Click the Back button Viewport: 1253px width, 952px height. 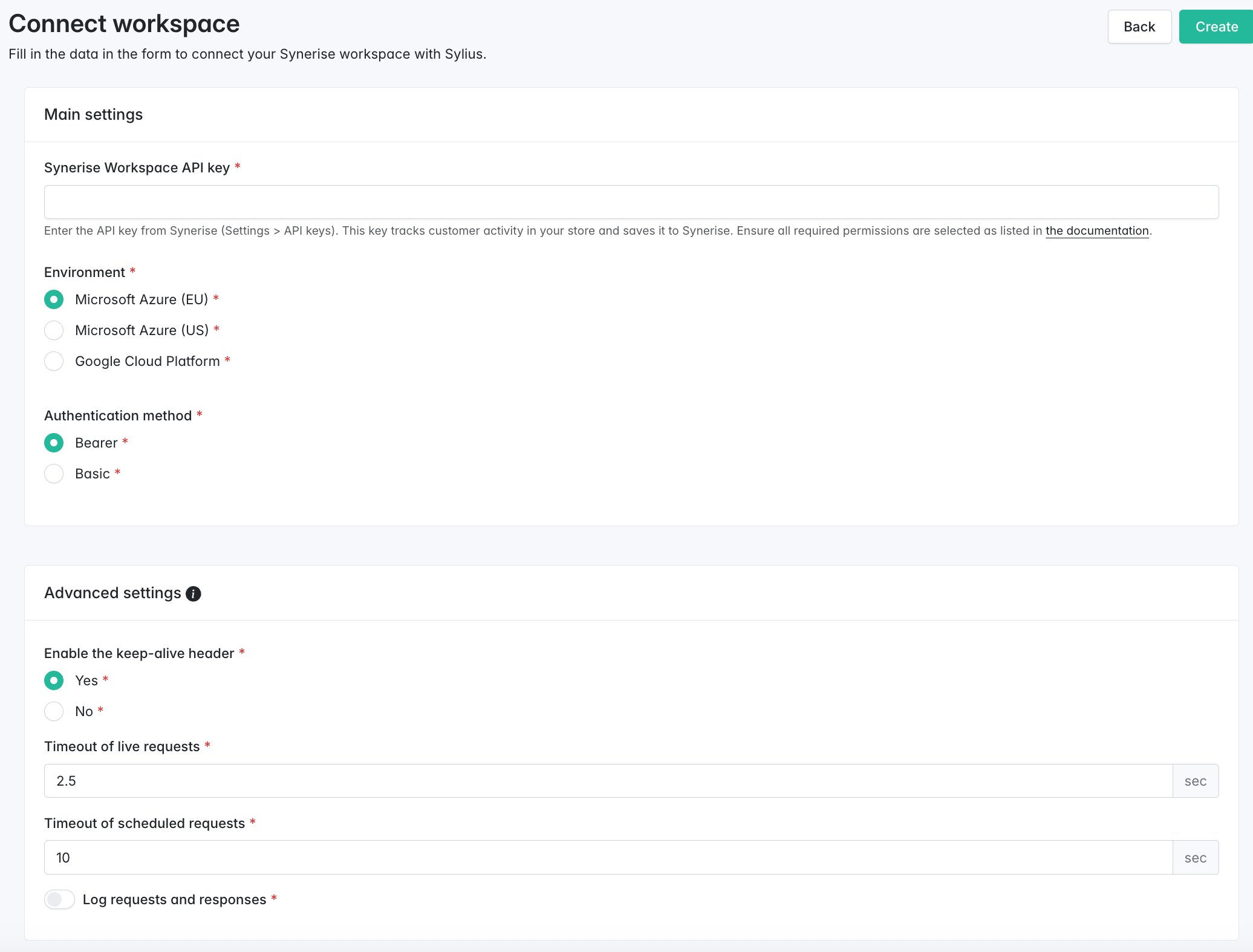(x=1139, y=27)
